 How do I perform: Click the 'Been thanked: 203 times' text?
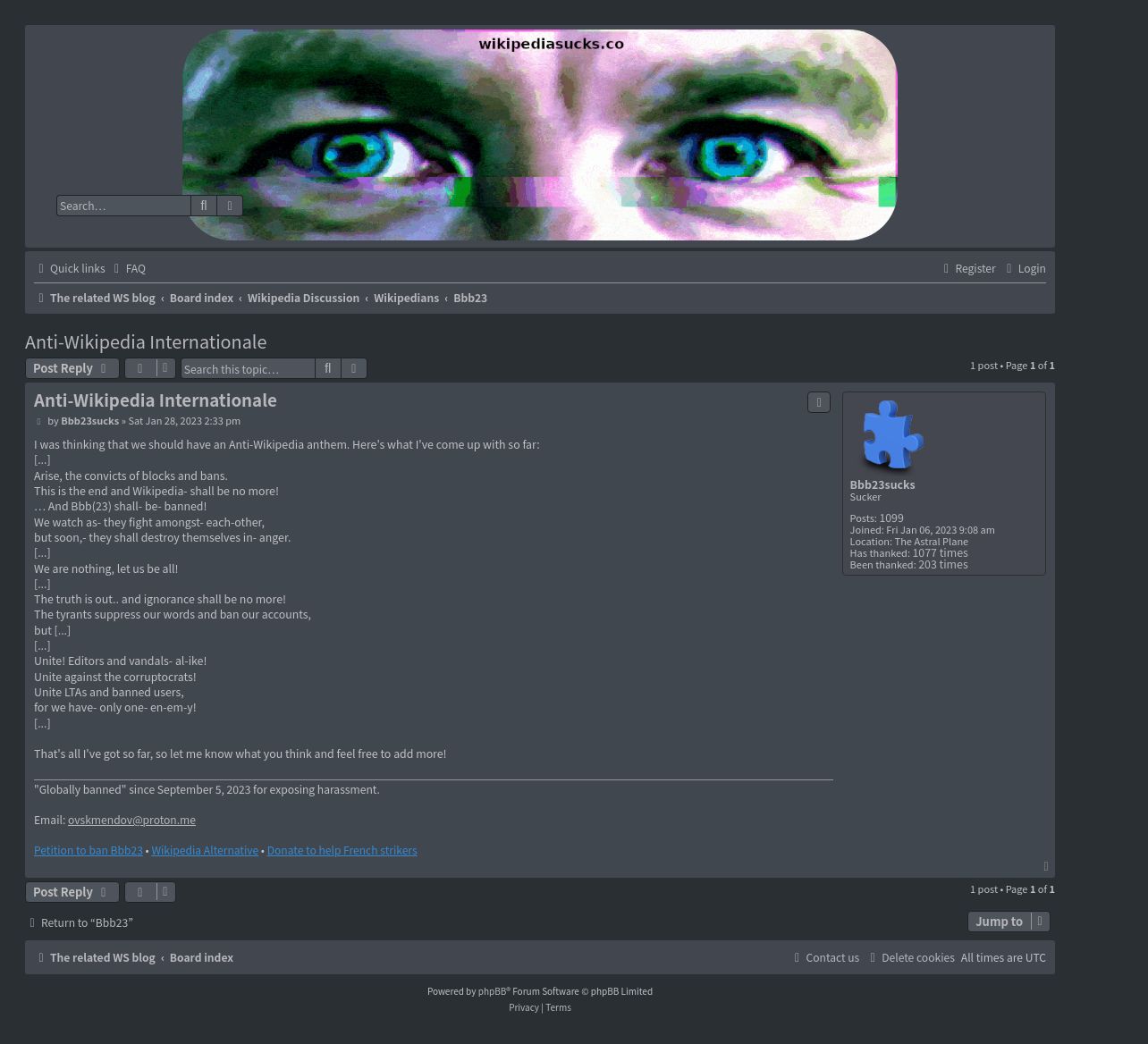click(908, 564)
